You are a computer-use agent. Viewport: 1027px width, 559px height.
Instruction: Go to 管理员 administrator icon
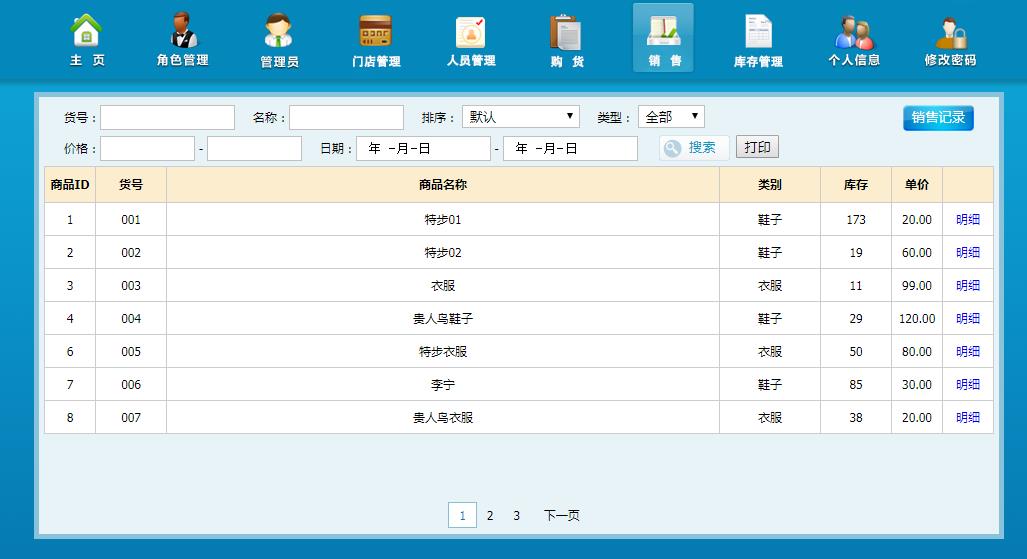(279, 39)
